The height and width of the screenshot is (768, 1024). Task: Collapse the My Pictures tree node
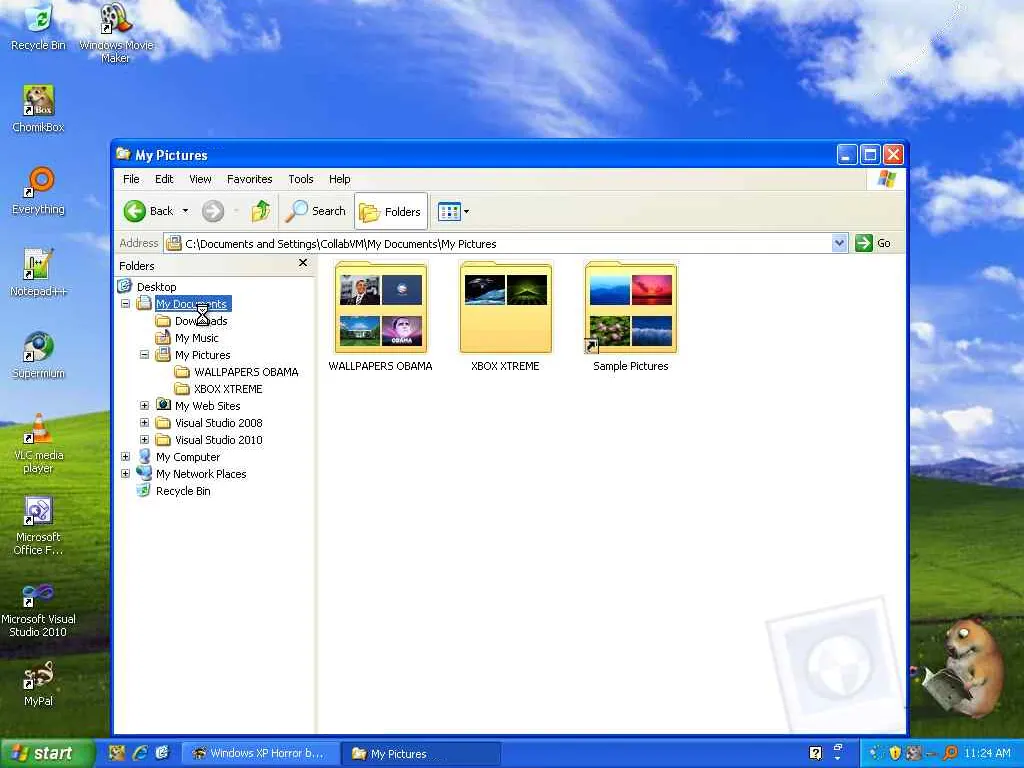[x=144, y=355]
